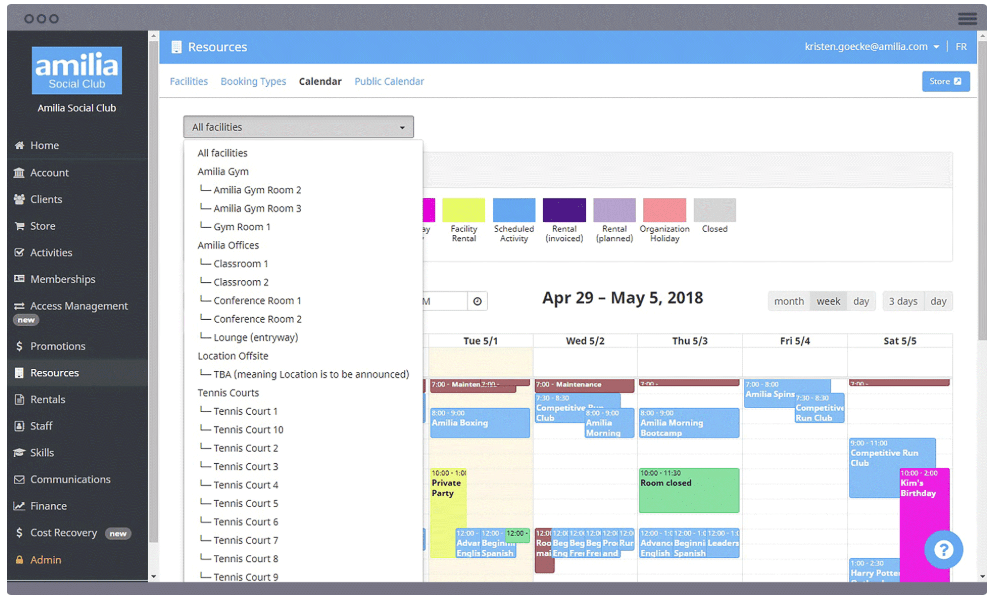Open the Private Party yellow event
This screenshot has height=602, width=997.
(x=448, y=513)
